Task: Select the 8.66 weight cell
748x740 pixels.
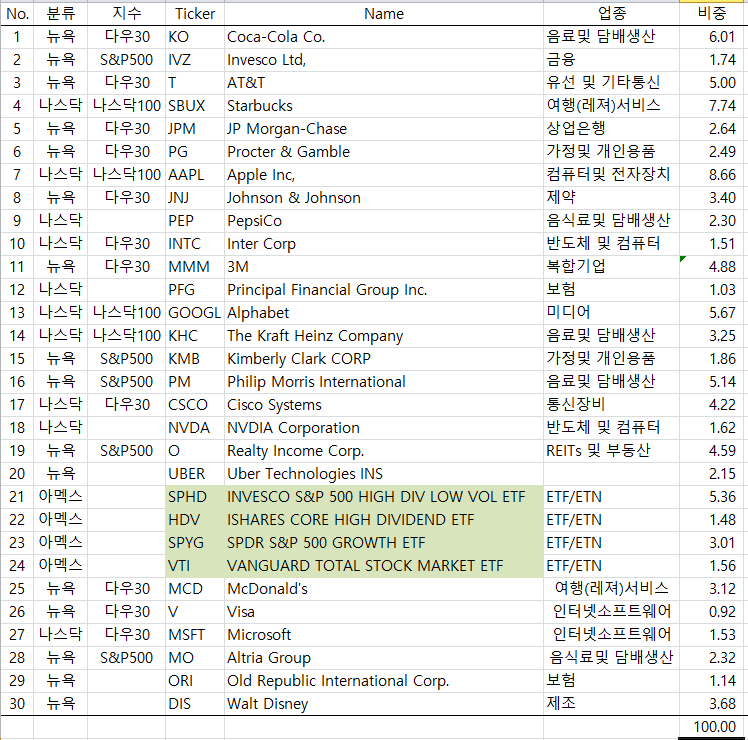Action: point(713,175)
